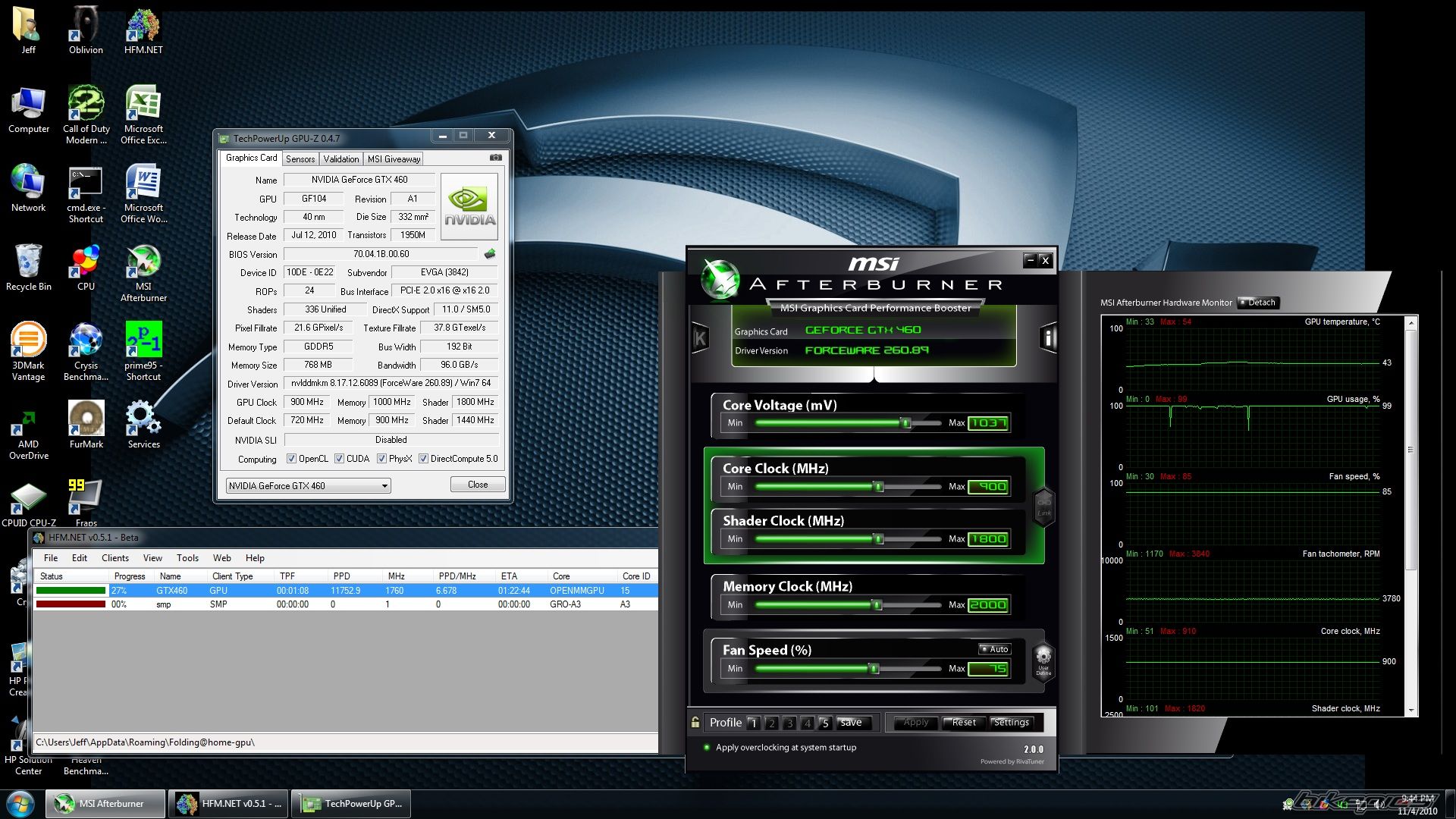Open the Network desktop icon

[29, 188]
